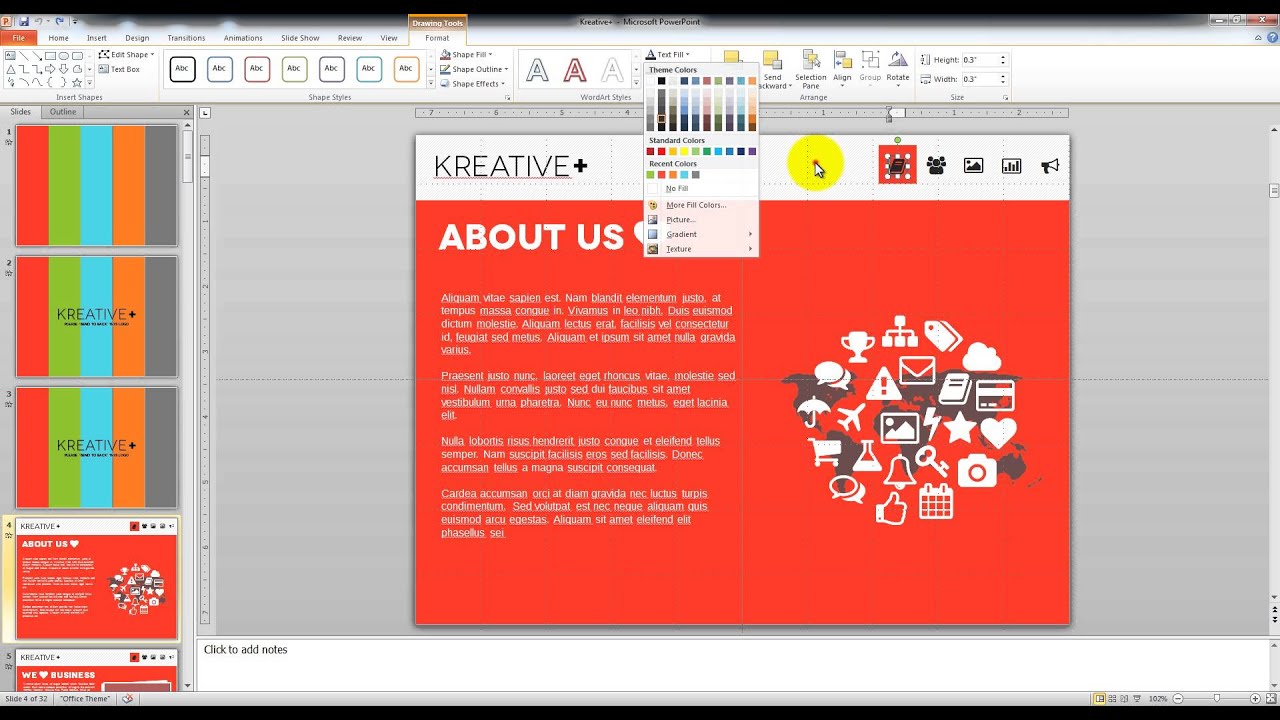Open the Shape Fill dropdown
The image size is (1280, 720).
point(468,54)
